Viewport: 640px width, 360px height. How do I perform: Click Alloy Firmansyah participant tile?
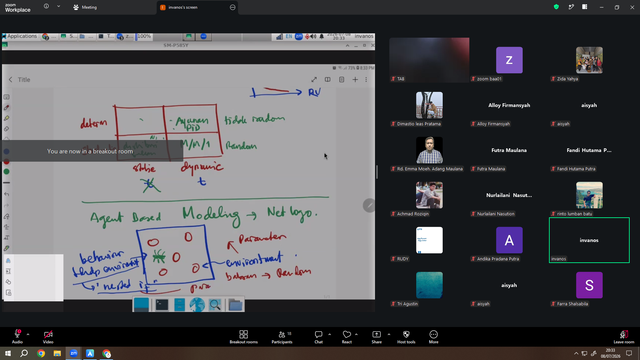tap(509, 105)
